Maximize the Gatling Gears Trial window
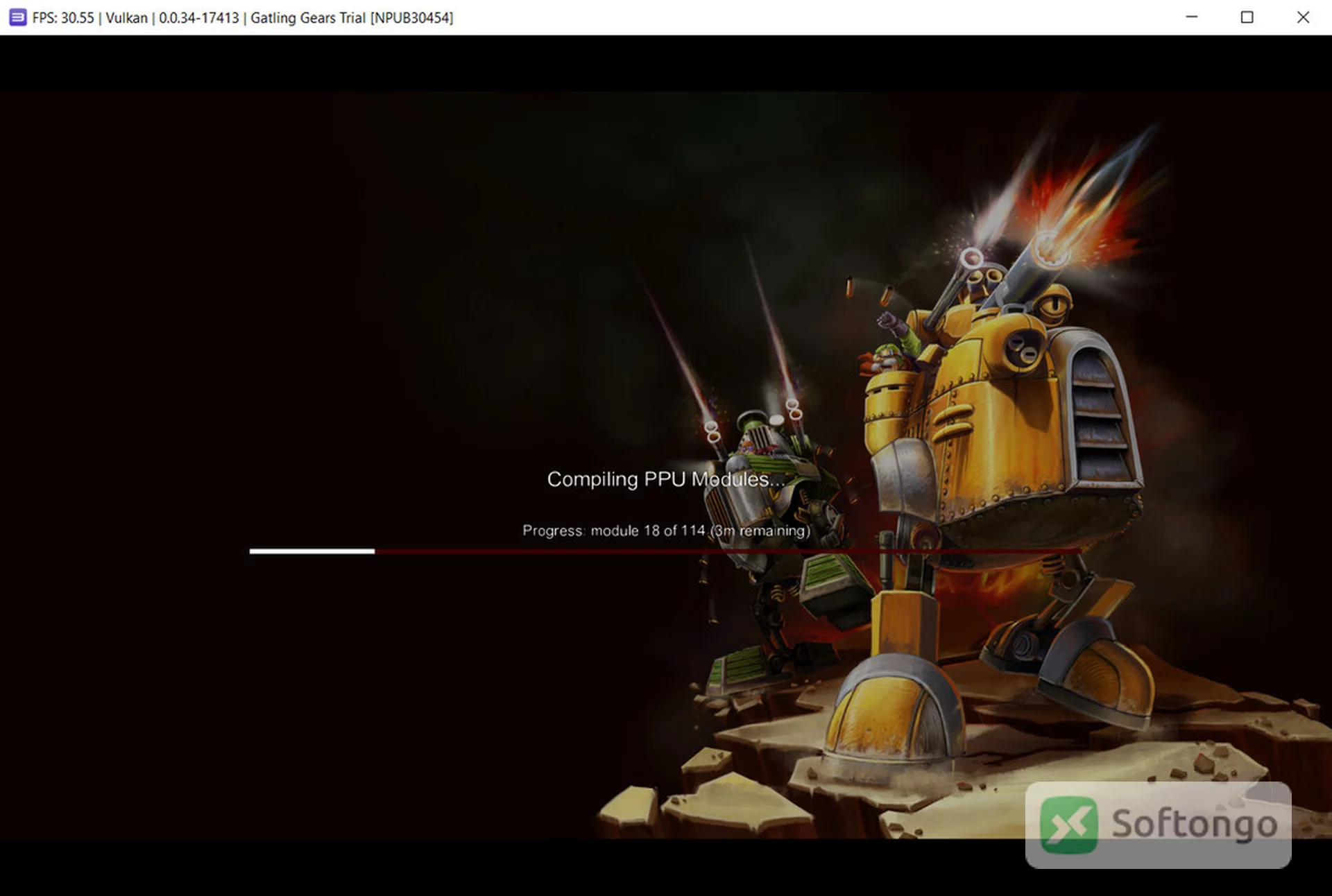This screenshot has height=896, width=1332. 1247,17
